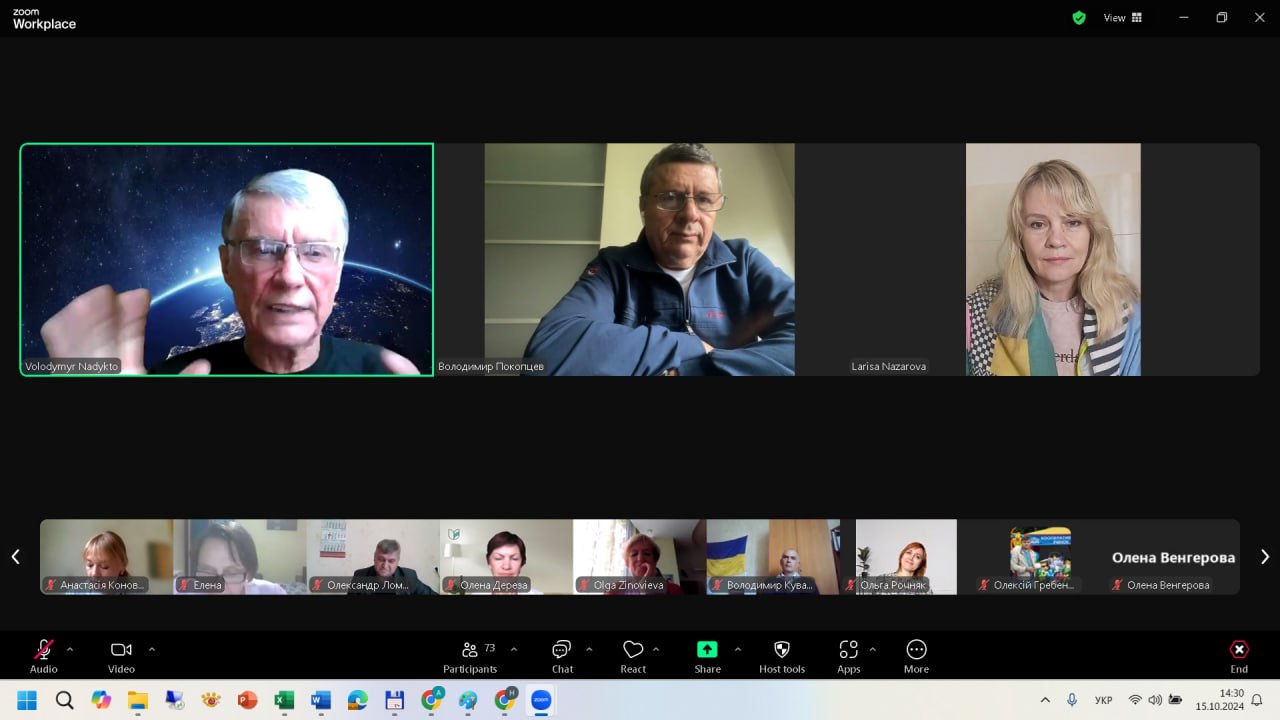Open the eye-mask app in the taskbar
Image resolution: width=1280 pixels, height=720 pixels.
coord(211,700)
